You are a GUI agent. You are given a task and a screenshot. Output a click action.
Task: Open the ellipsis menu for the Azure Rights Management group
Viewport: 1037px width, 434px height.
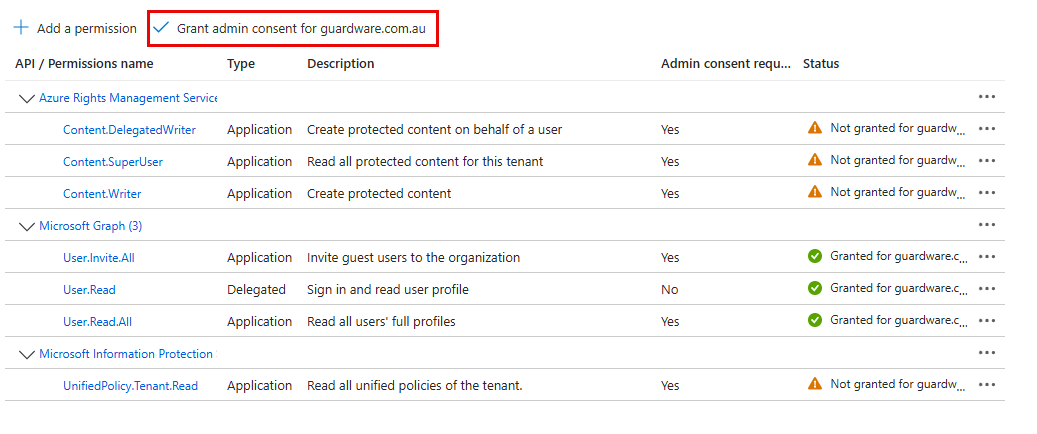coord(987,97)
